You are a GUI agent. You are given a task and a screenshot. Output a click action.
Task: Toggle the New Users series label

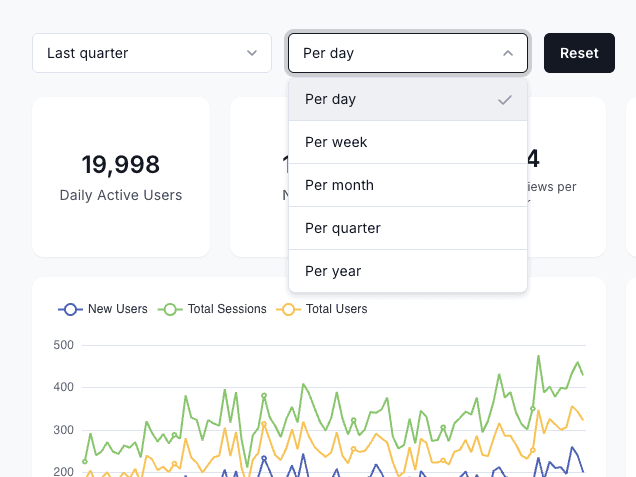pos(117,309)
